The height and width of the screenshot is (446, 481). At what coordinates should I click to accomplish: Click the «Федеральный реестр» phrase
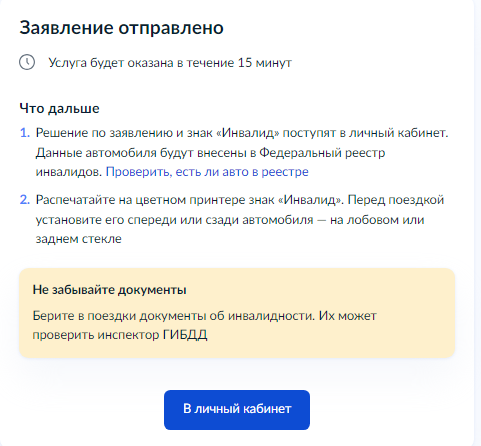click(322, 153)
